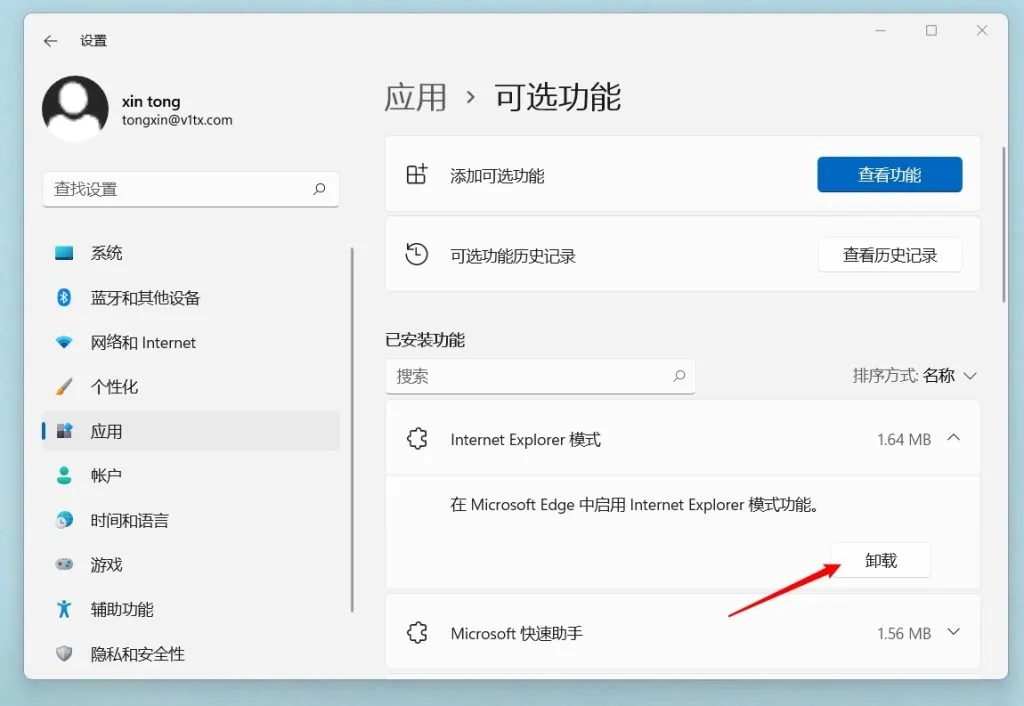Open 时间和语言 settings
1024x706 pixels.
pyautogui.click(x=129, y=521)
